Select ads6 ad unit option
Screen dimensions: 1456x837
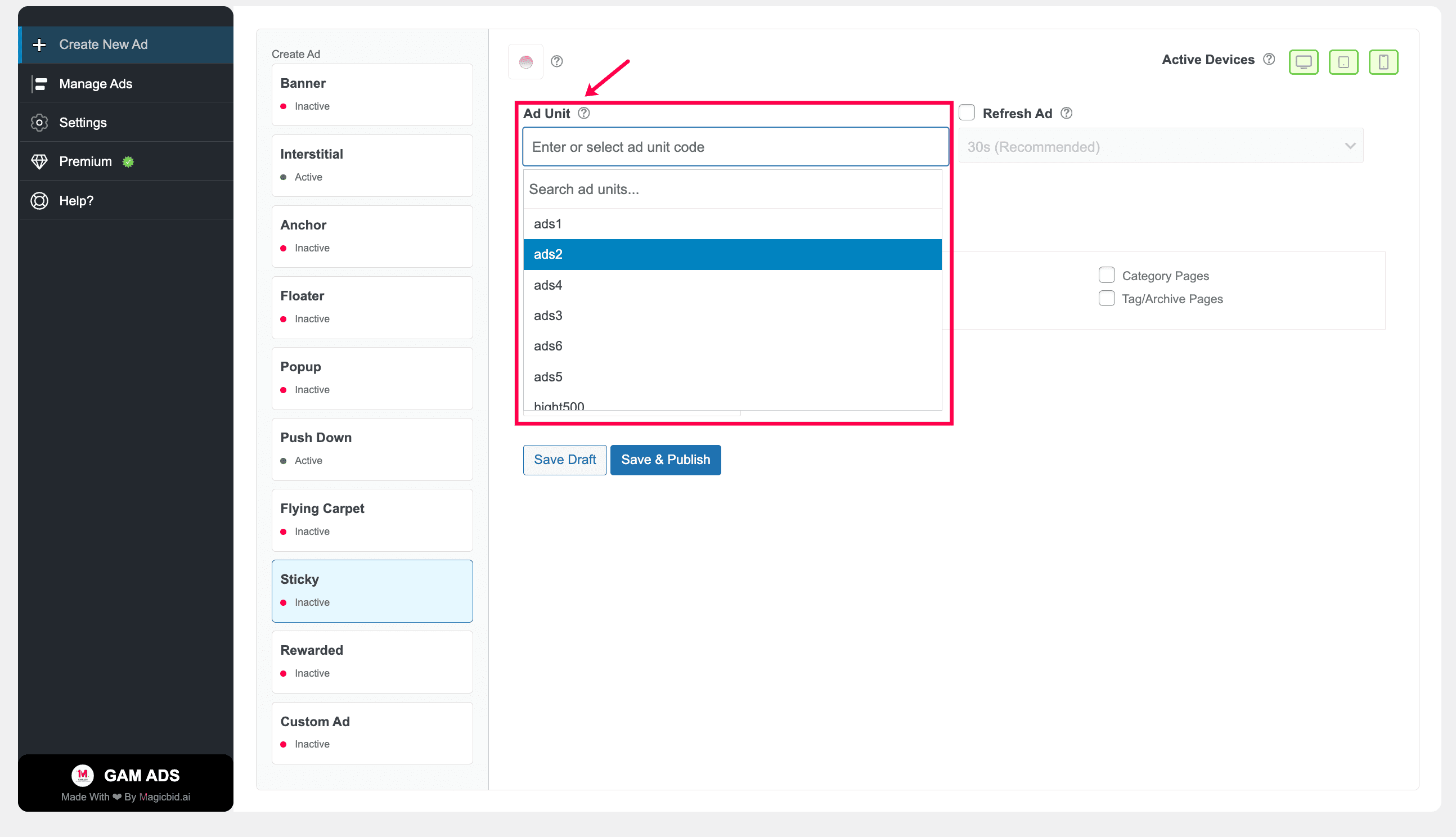[x=733, y=346]
